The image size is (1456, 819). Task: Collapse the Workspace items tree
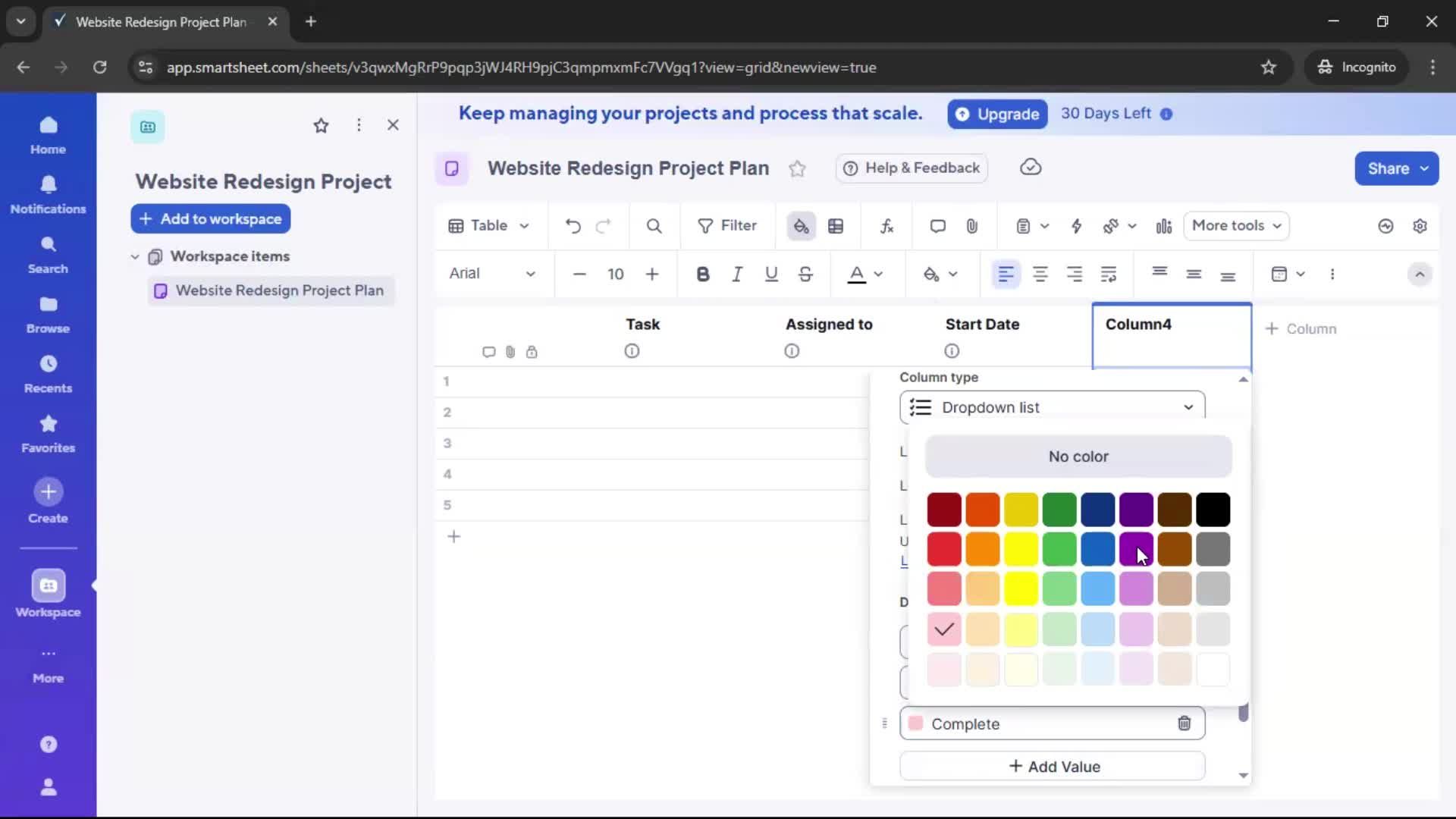tap(135, 256)
